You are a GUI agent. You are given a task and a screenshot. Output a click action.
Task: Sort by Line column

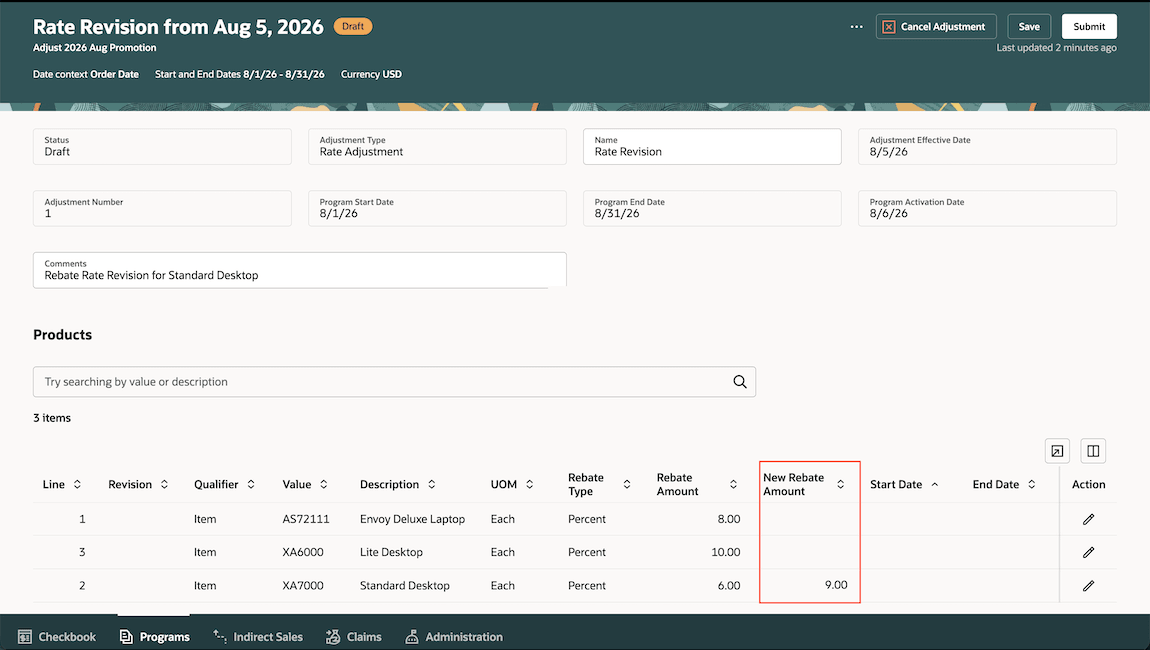(x=77, y=484)
